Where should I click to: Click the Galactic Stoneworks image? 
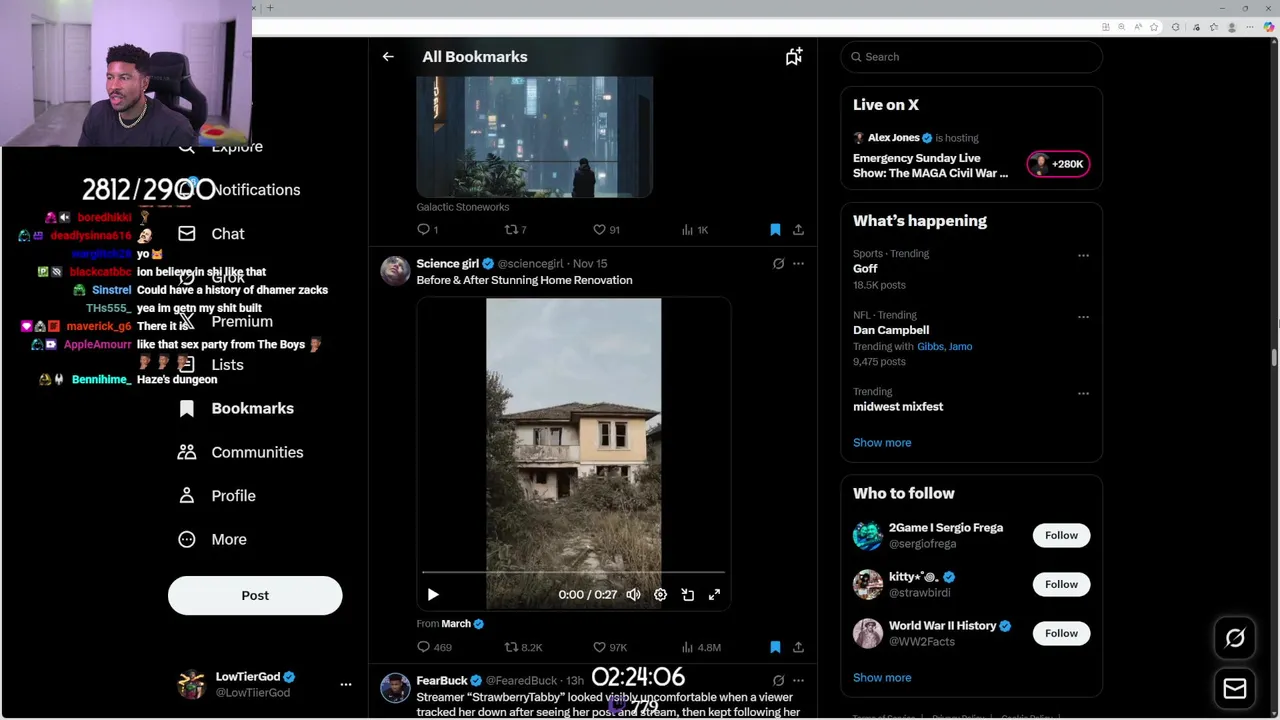pyautogui.click(x=534, y=137)
